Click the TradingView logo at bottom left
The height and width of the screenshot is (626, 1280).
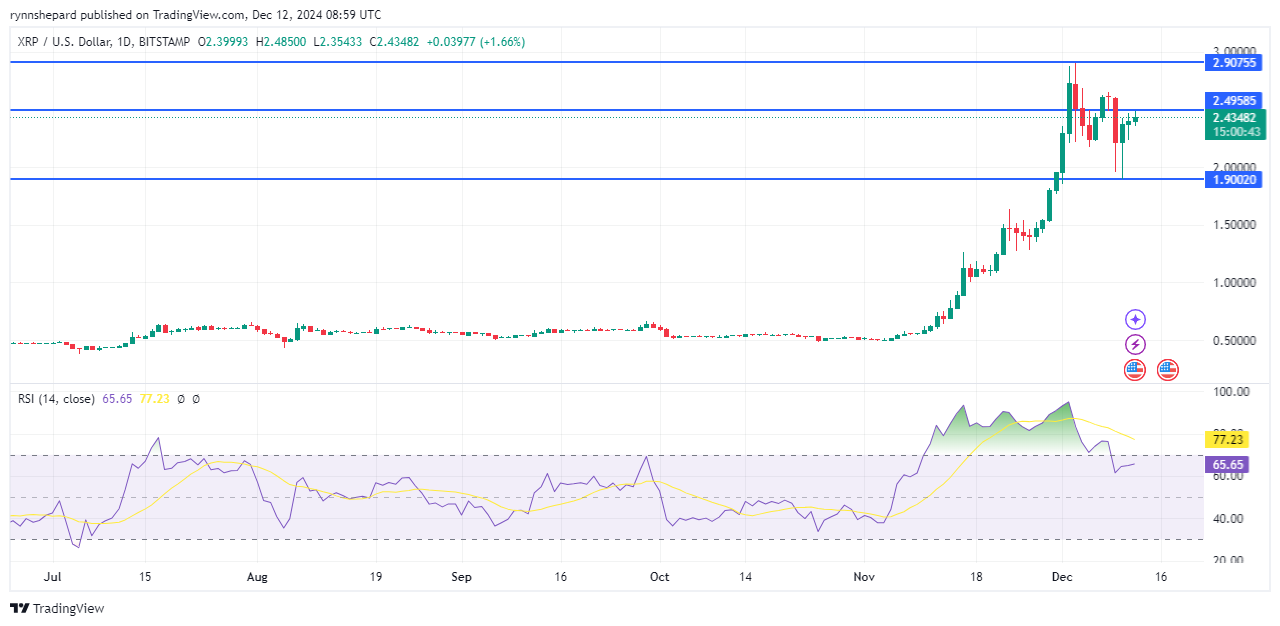click(57, 608)
